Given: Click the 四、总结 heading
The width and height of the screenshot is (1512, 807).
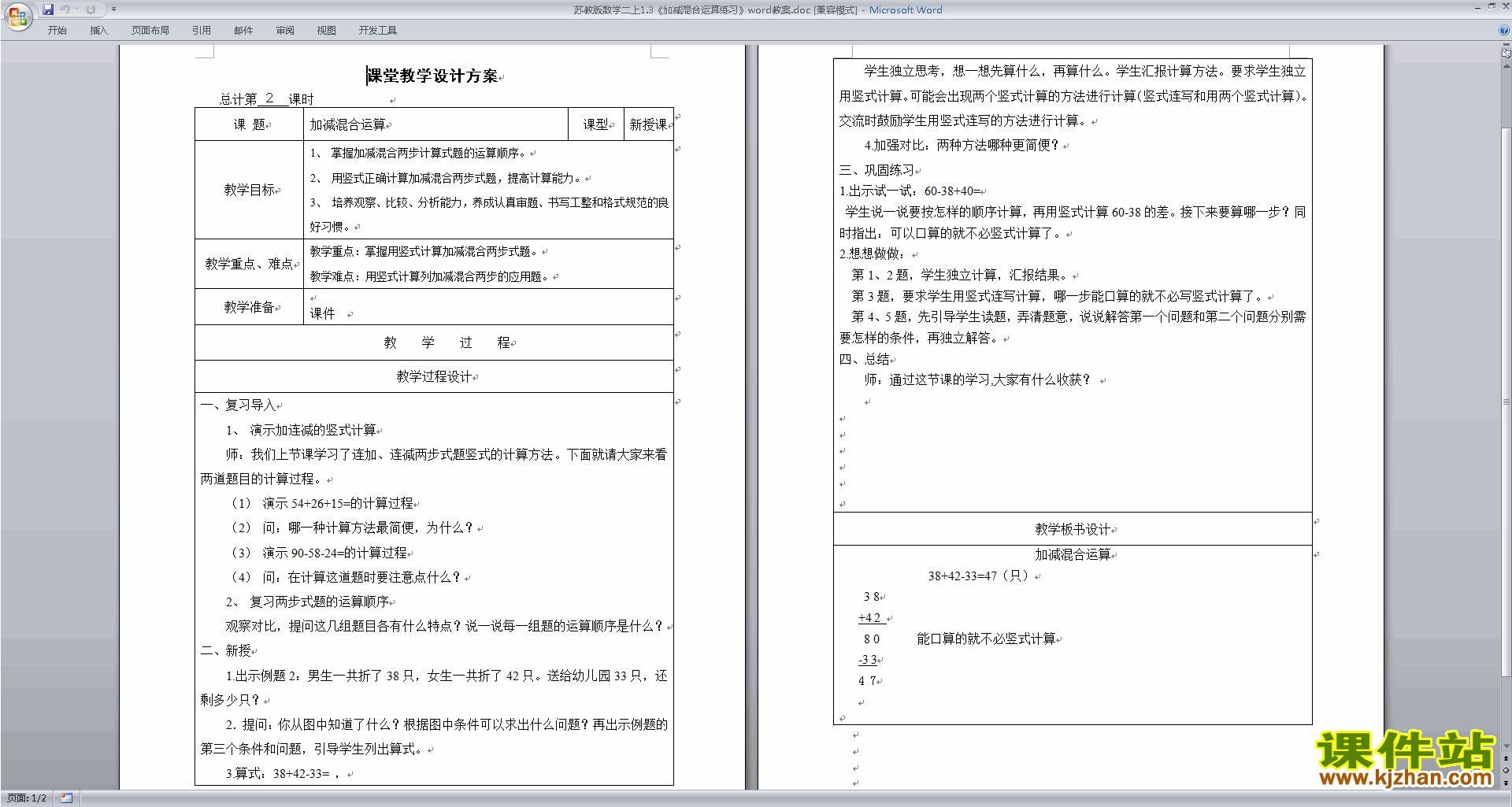Looking at the screenshot, I should [865, 359].
